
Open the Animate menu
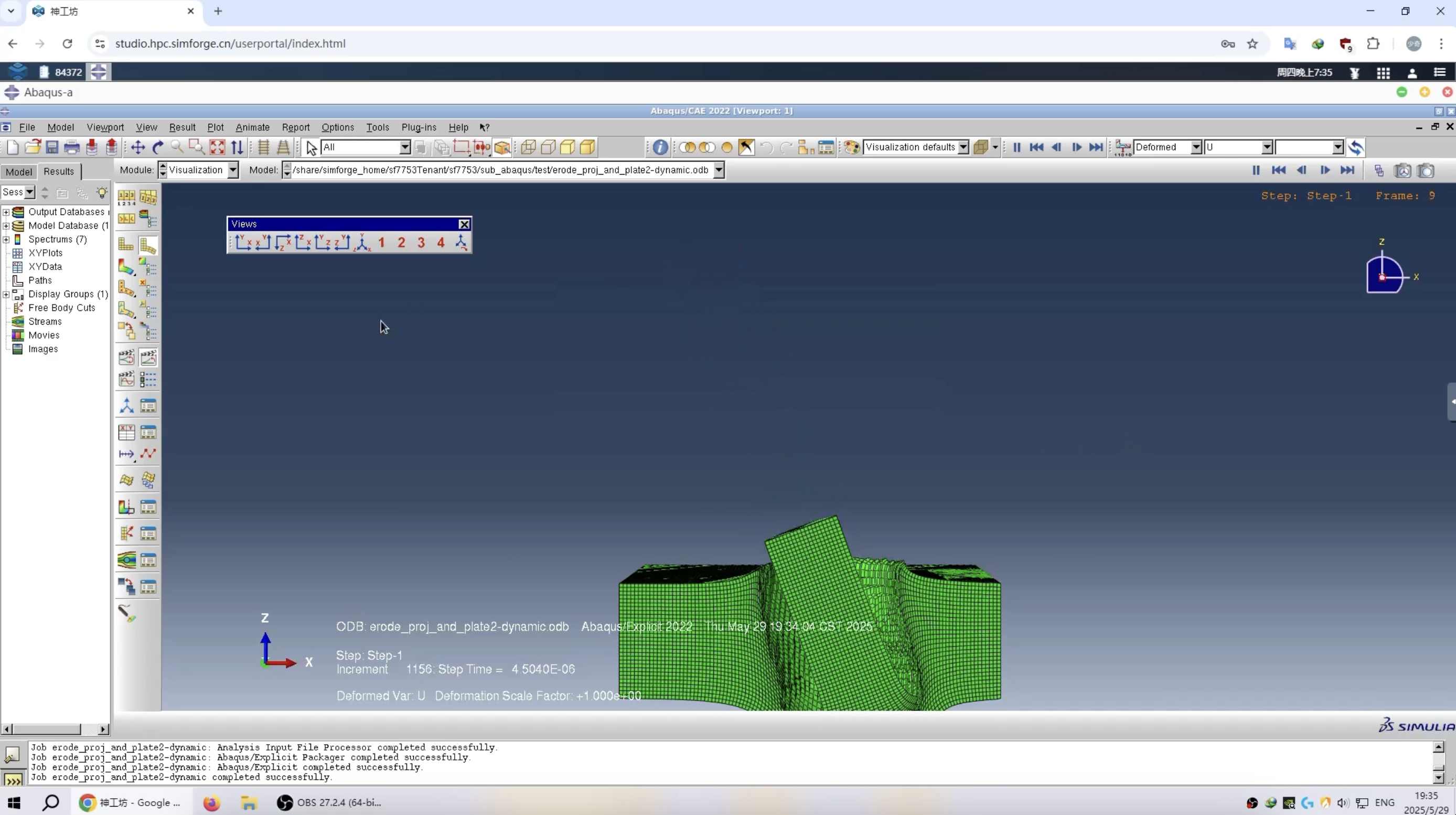(x=253, y=127)
